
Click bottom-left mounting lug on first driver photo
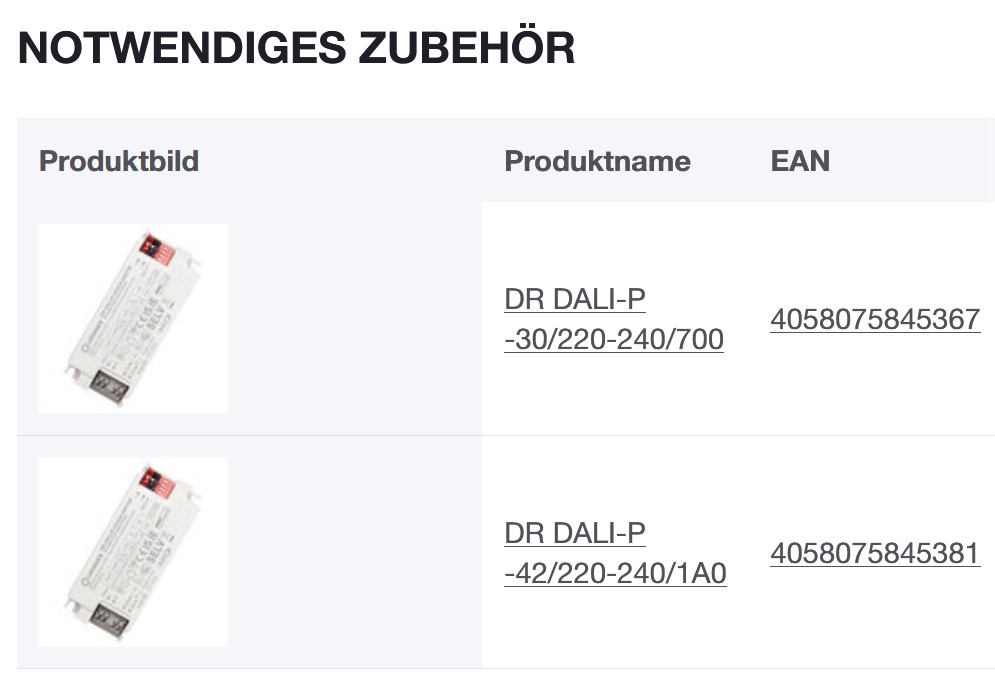(x=72, y=369)
